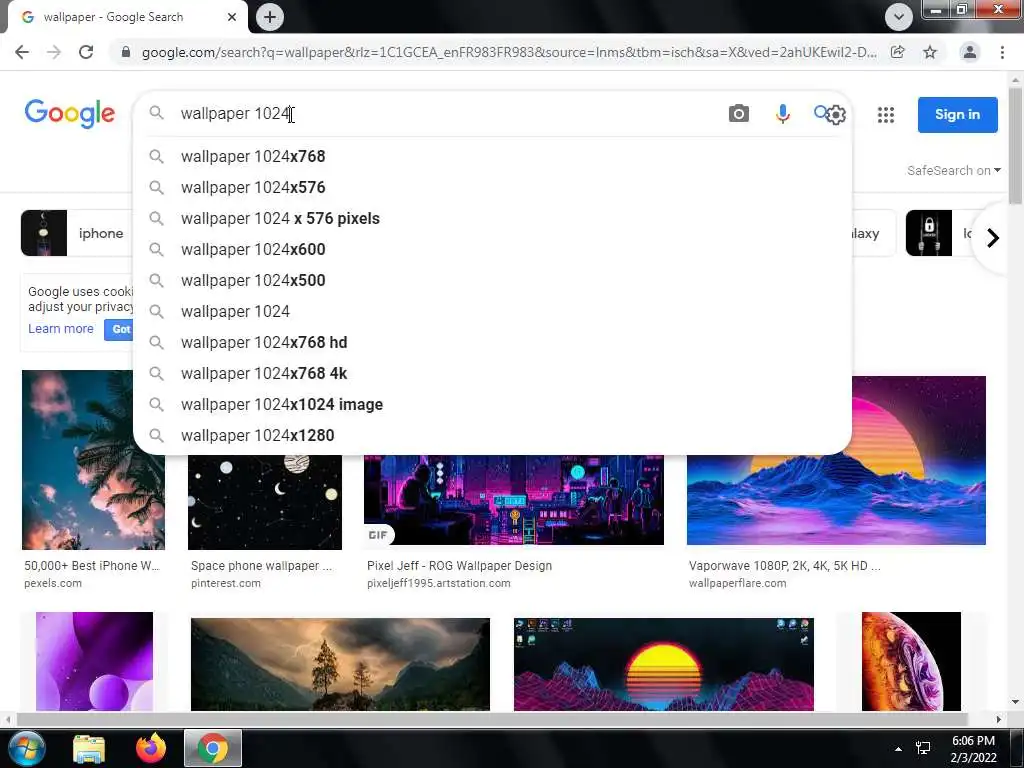Click pexels.com source link
The image size is (1024, 768).
click(53, 583)
